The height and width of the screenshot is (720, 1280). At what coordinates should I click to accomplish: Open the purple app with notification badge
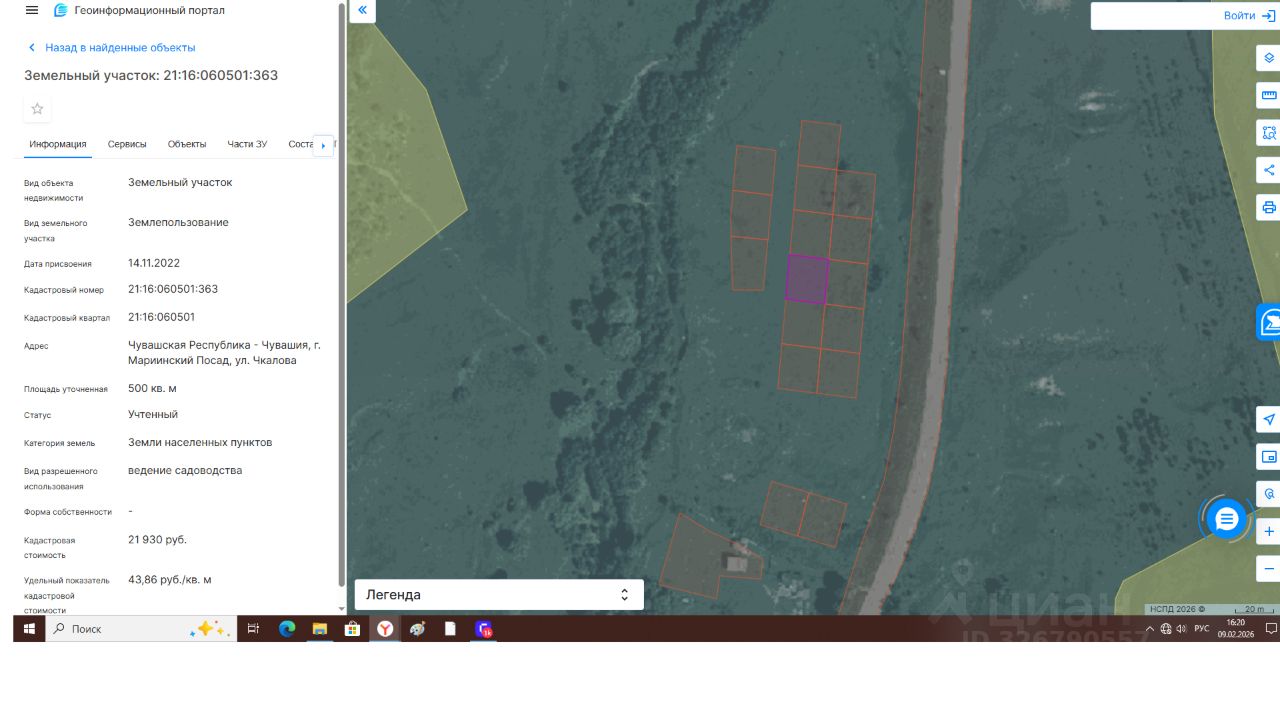[484, 629]
